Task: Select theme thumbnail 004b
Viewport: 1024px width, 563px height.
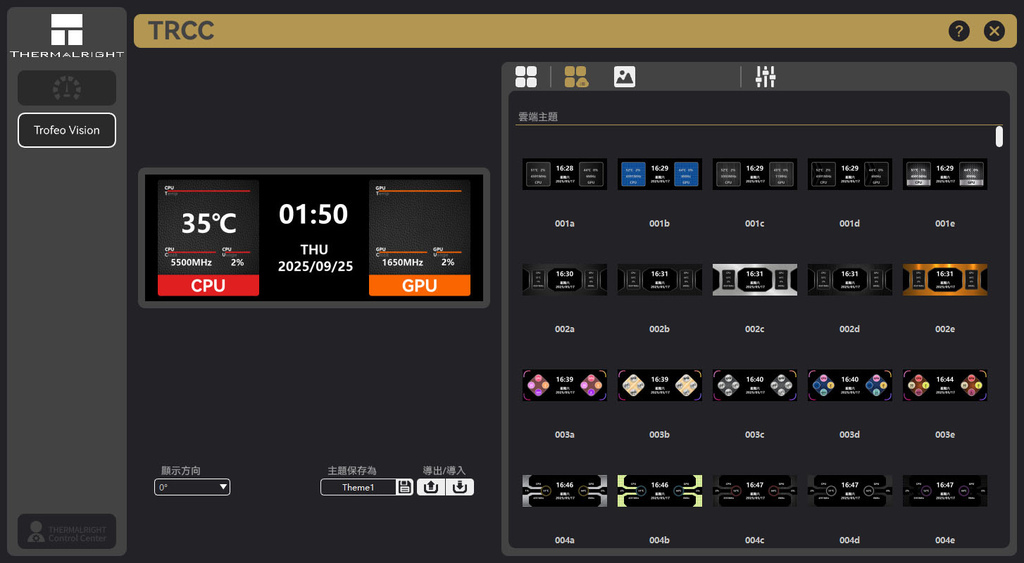Action: (x=660, y=491)
